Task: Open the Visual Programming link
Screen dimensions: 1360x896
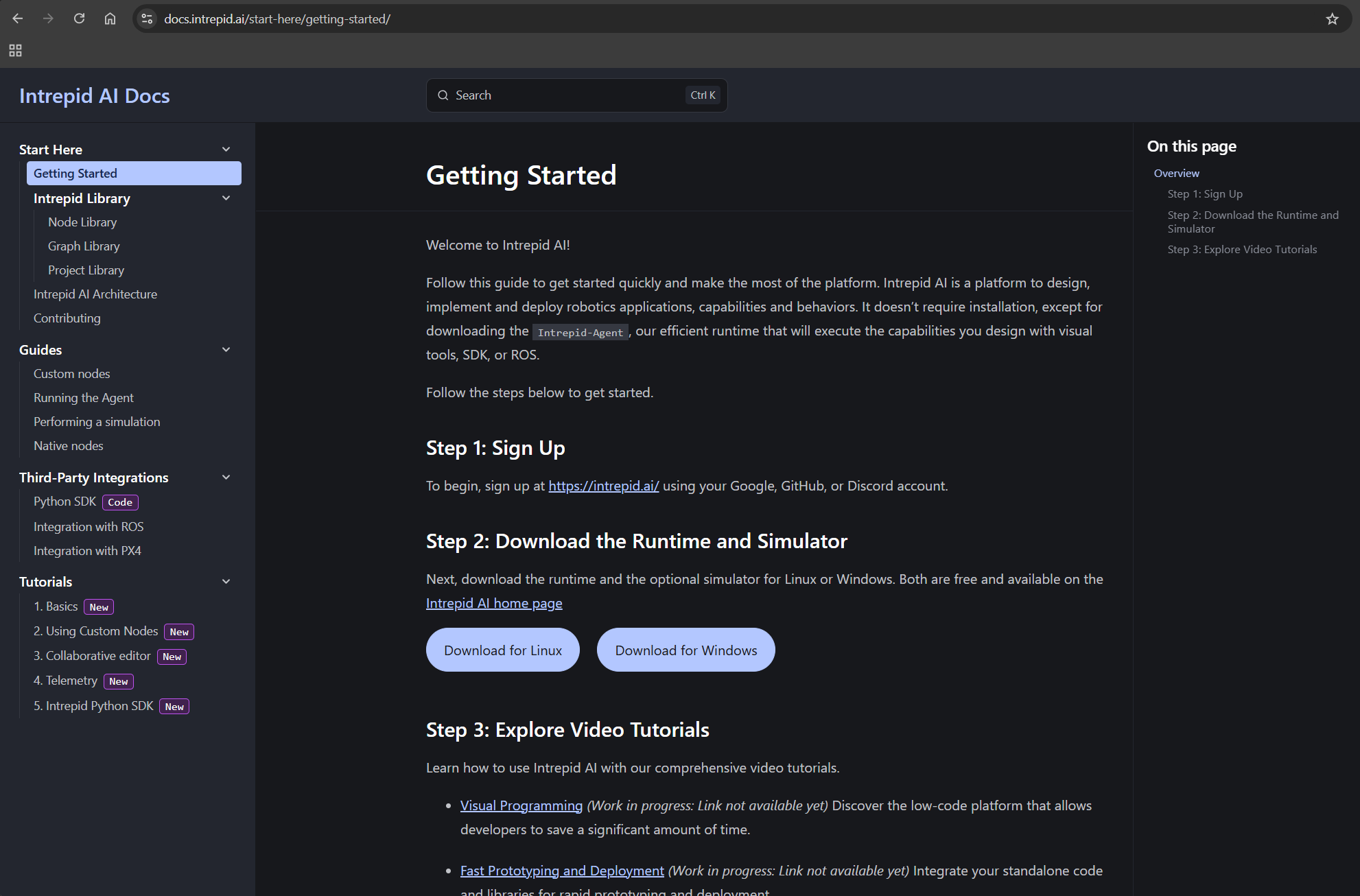Action: pyautogui.click(x=521, y=805)
